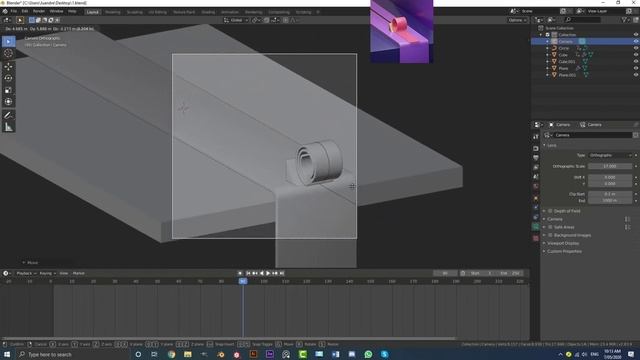
Task: Enable the Depth of Field checkbox
Action: (x=550, y=211)
